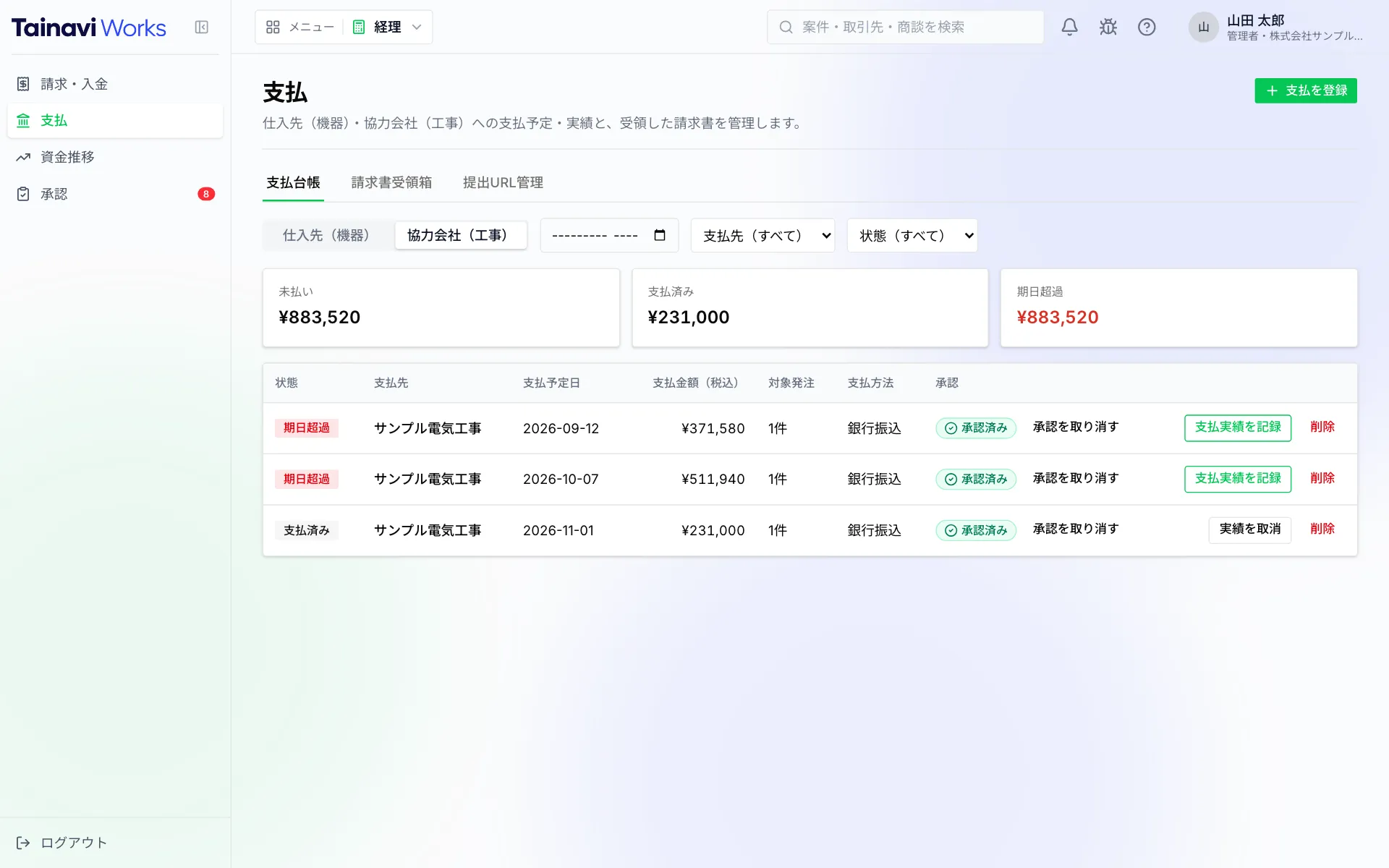Select 仕入先（機器） segment
The image size is (1389, 868).
click(x=328, y=235)
